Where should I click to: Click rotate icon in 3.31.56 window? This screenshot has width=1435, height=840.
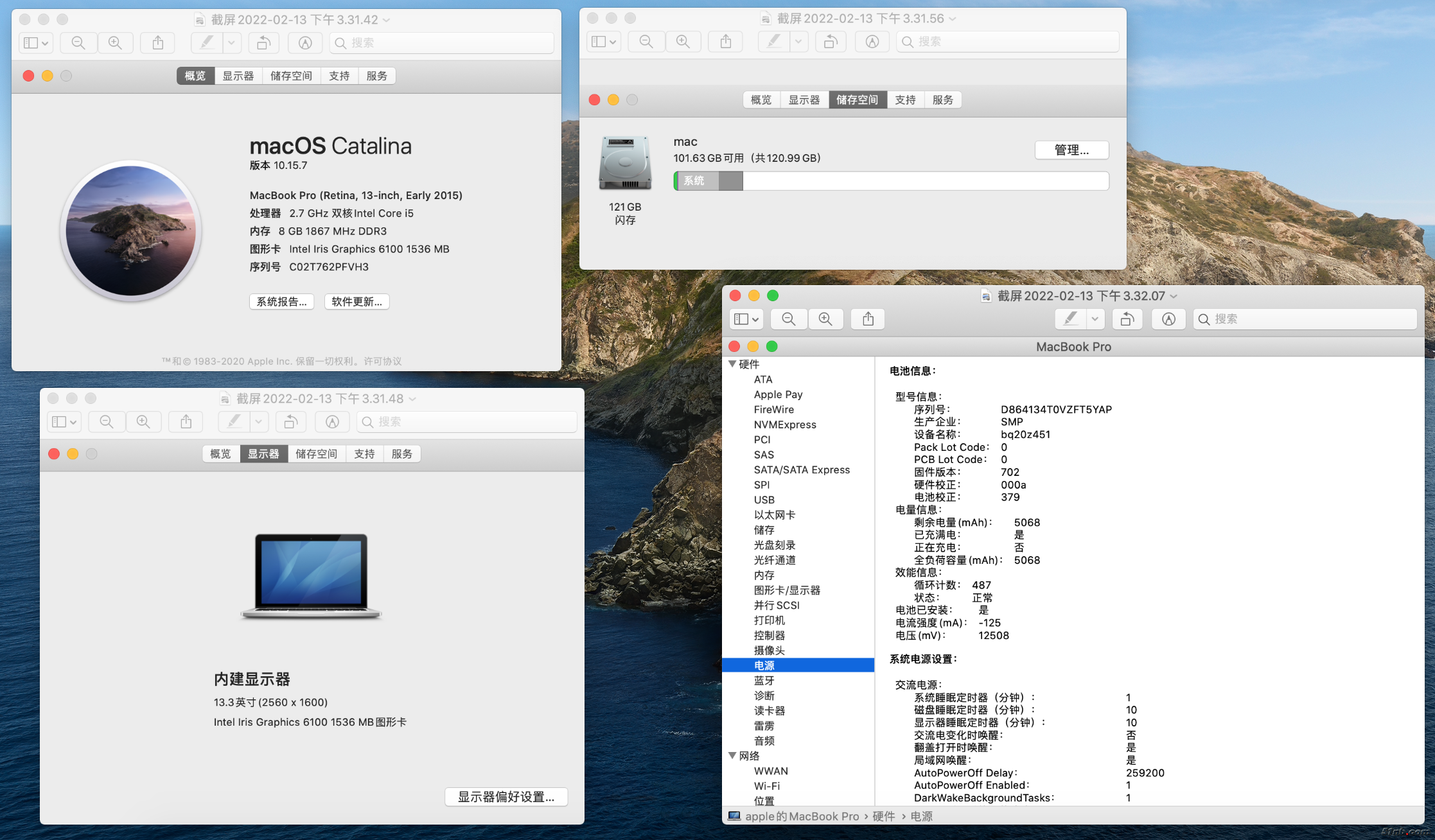(831, 42)
